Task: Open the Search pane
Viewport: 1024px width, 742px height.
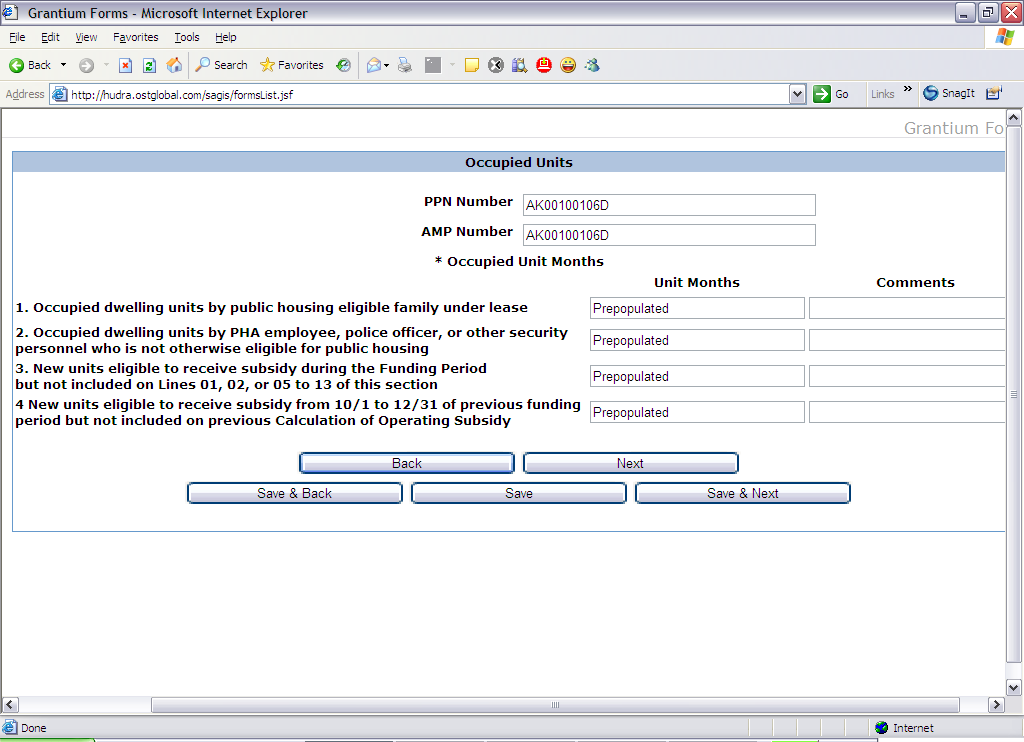Action: [x=221, y=65]
